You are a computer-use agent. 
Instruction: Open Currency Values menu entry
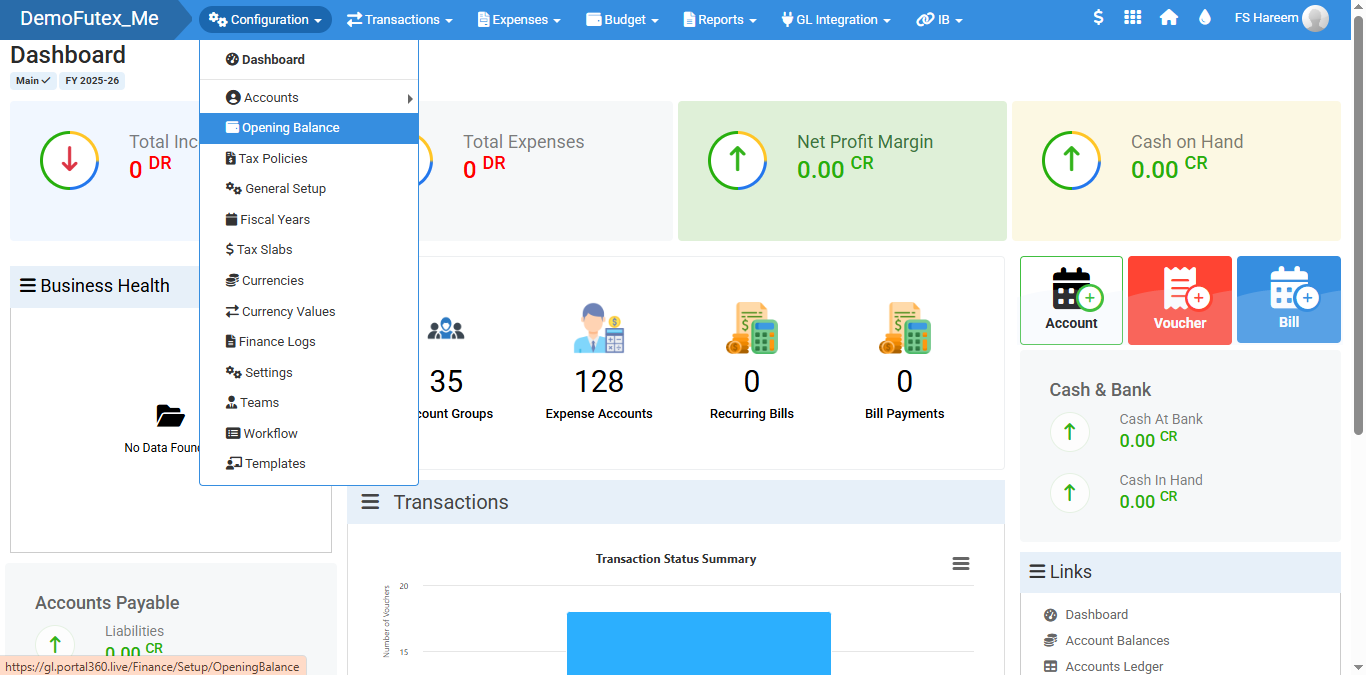(x=288, y=312)
